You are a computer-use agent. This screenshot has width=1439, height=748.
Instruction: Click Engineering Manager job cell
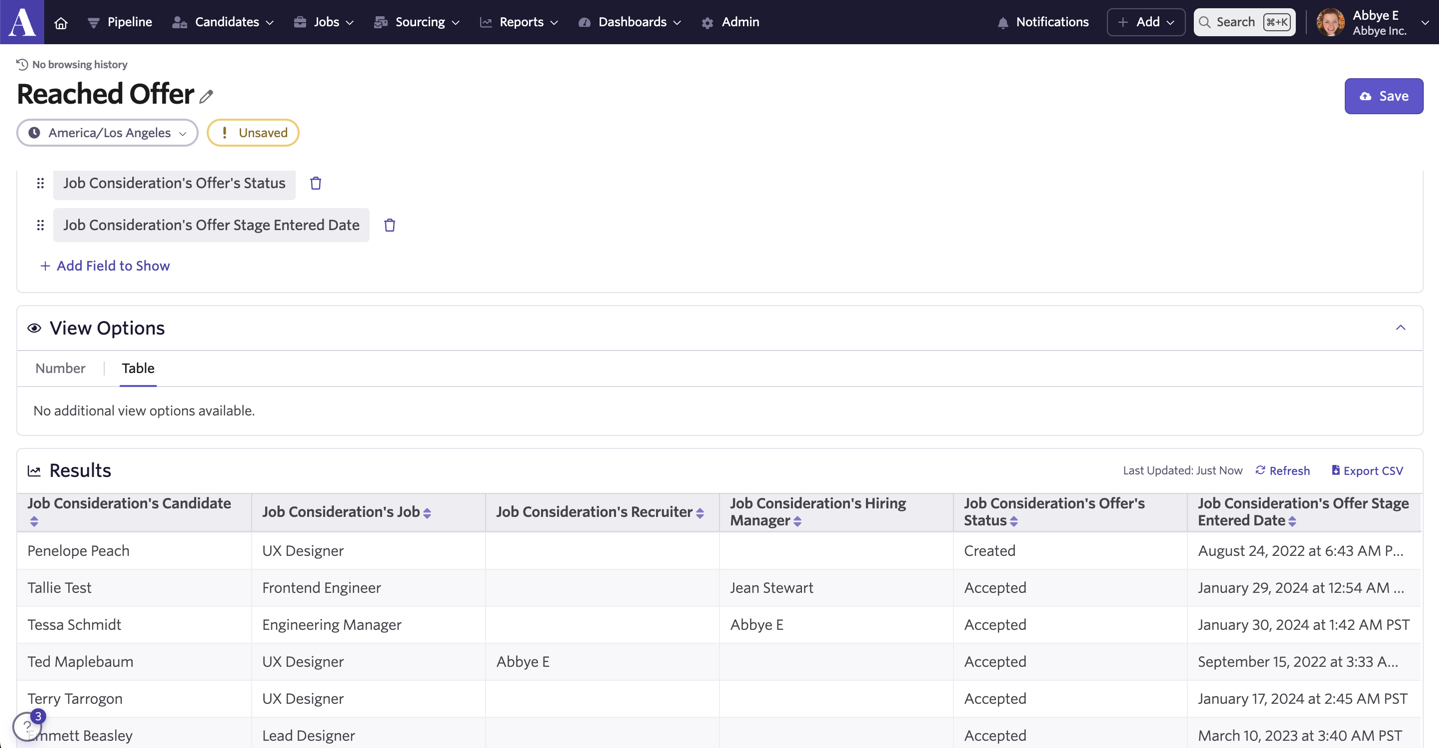(x=368, y=625)
